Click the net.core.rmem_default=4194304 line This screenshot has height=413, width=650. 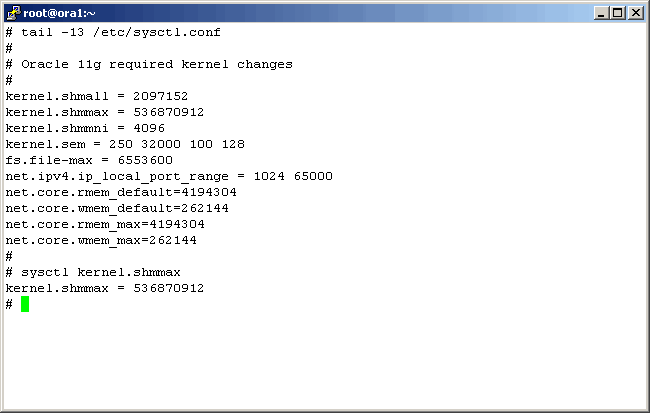[x=121, y=192]
